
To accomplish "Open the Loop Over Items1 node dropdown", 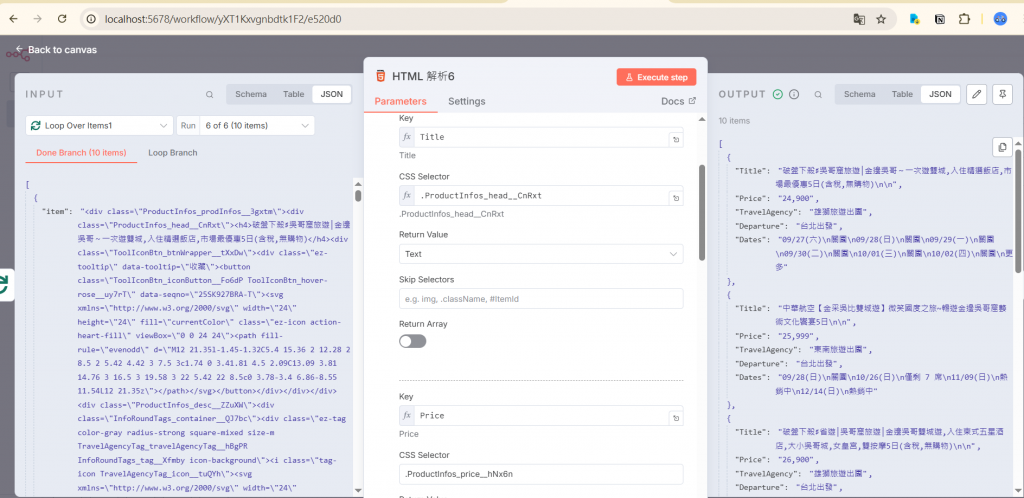I will pyautogui.click(x=100, y=125).
